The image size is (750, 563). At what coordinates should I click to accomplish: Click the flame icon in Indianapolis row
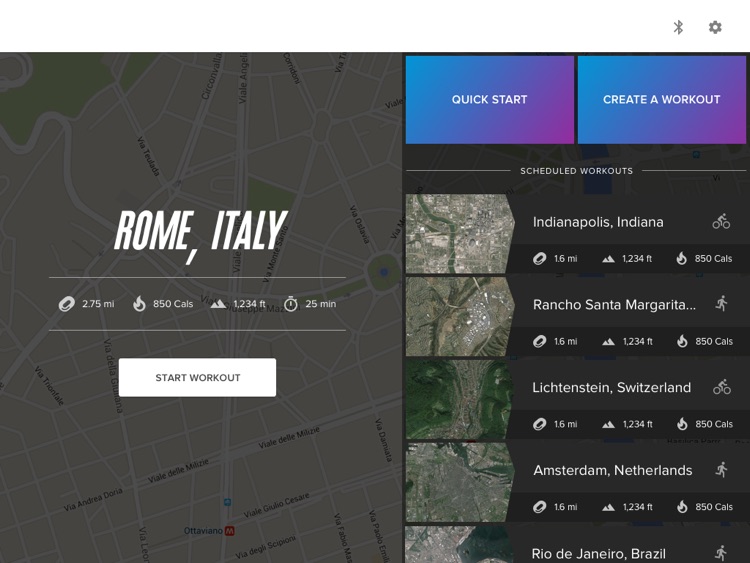pyautogui.click(x=682, y=258)
